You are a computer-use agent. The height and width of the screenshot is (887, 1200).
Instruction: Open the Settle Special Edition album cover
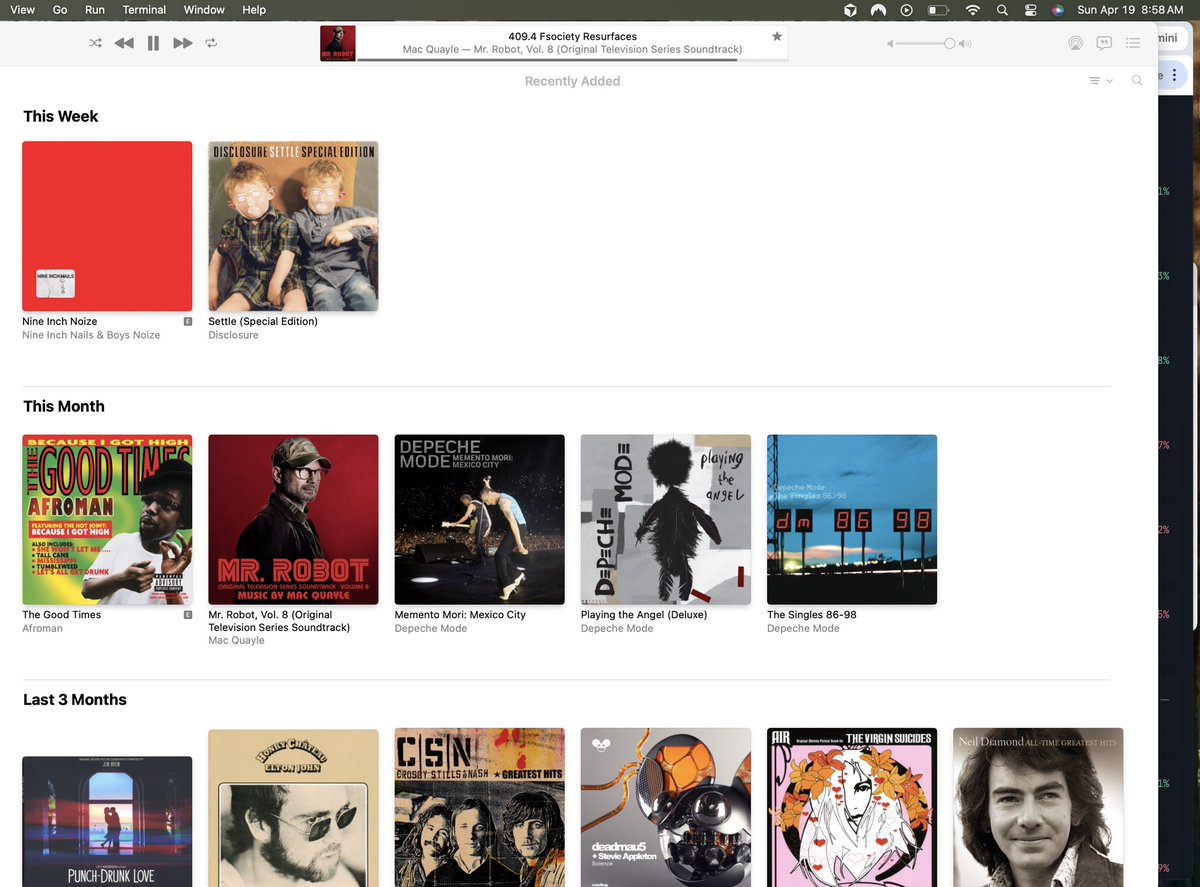coord(293,226)
